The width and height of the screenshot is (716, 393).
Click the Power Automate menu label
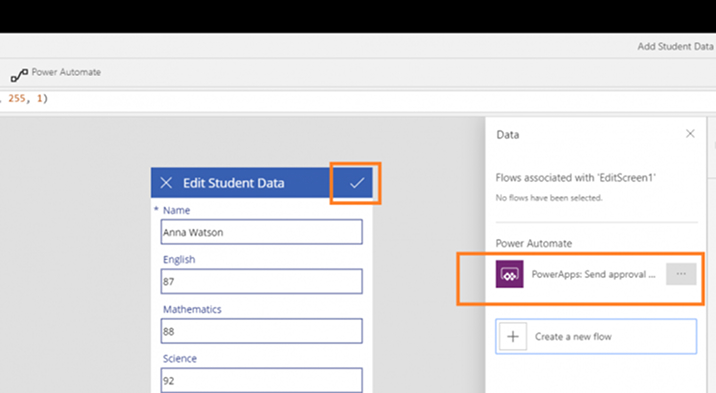[66, 72]
